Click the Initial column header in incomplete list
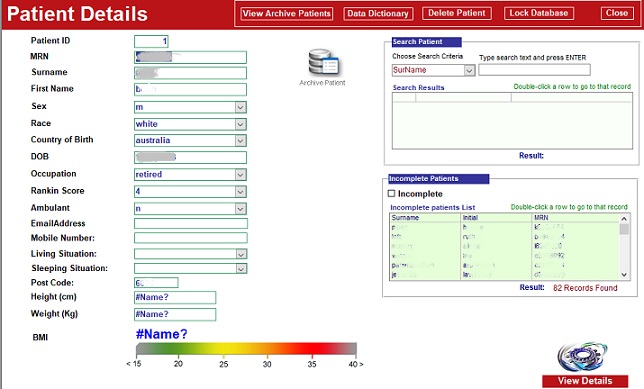 pyautogui.click(x=496, y=218)
